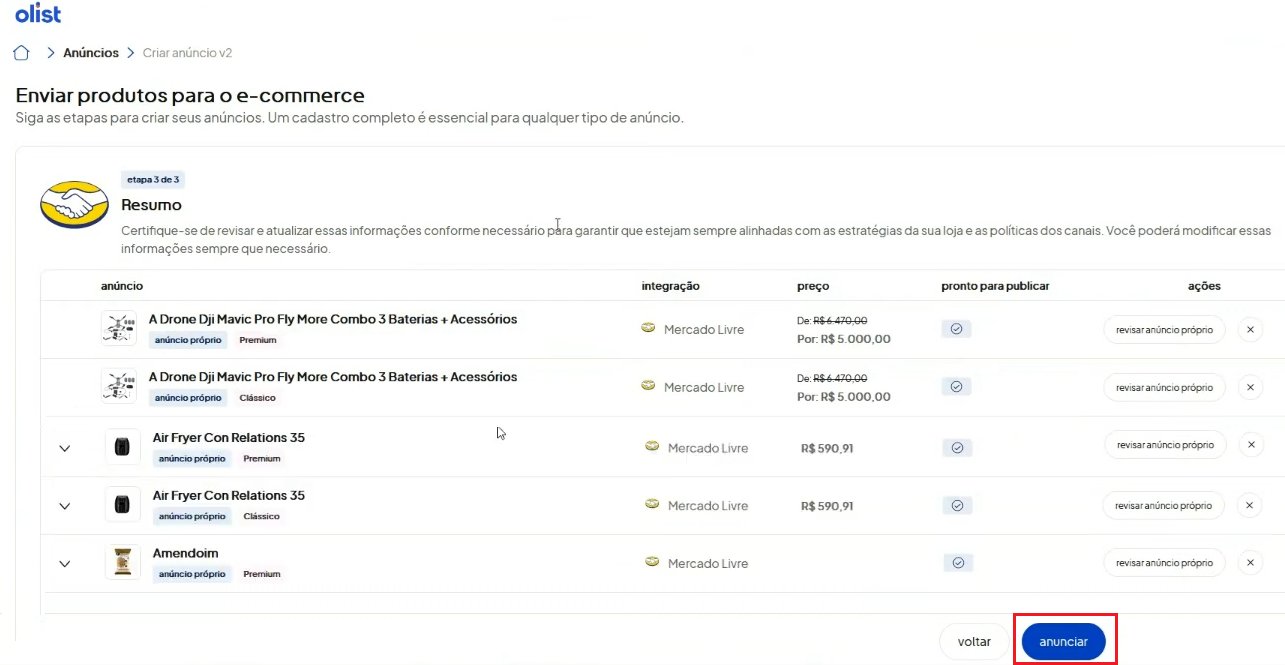The height and width of the screenshot is (665, 1285).
Task: Click the Mercado Livre icon in Air Fryer Clássico row
Action: point(652,505)
